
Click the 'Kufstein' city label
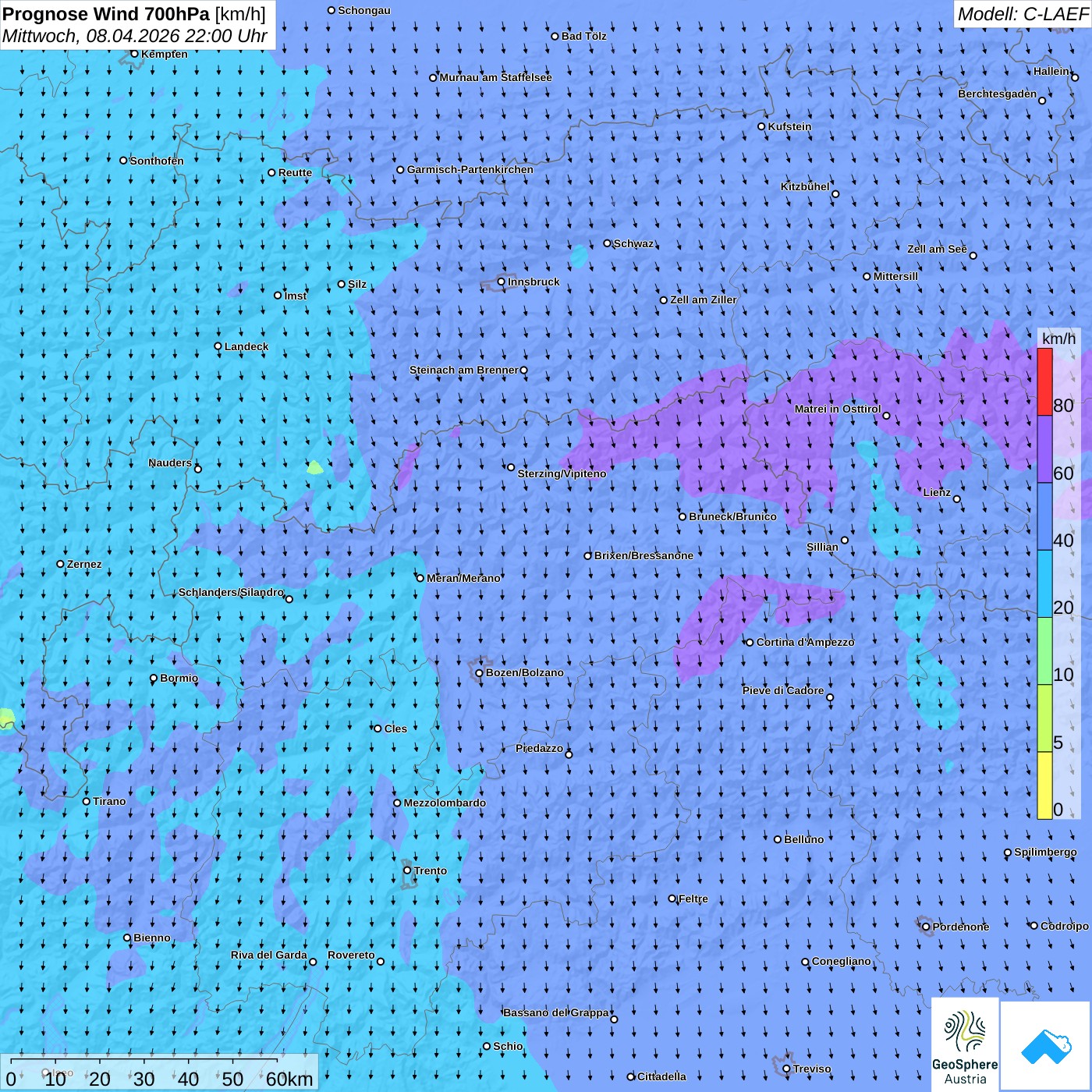pyautogui.click(x=789, y=126)
